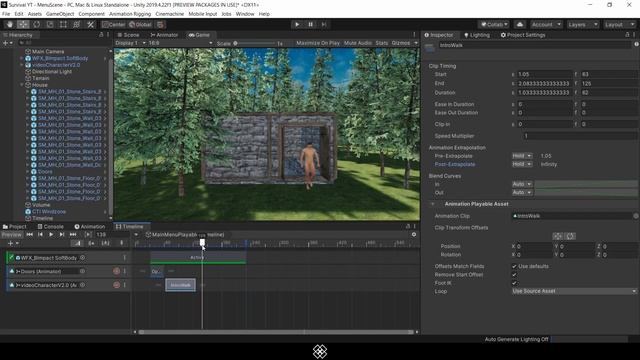Open the Layout dropdown

pyautogui.click(x=619, y=24)
